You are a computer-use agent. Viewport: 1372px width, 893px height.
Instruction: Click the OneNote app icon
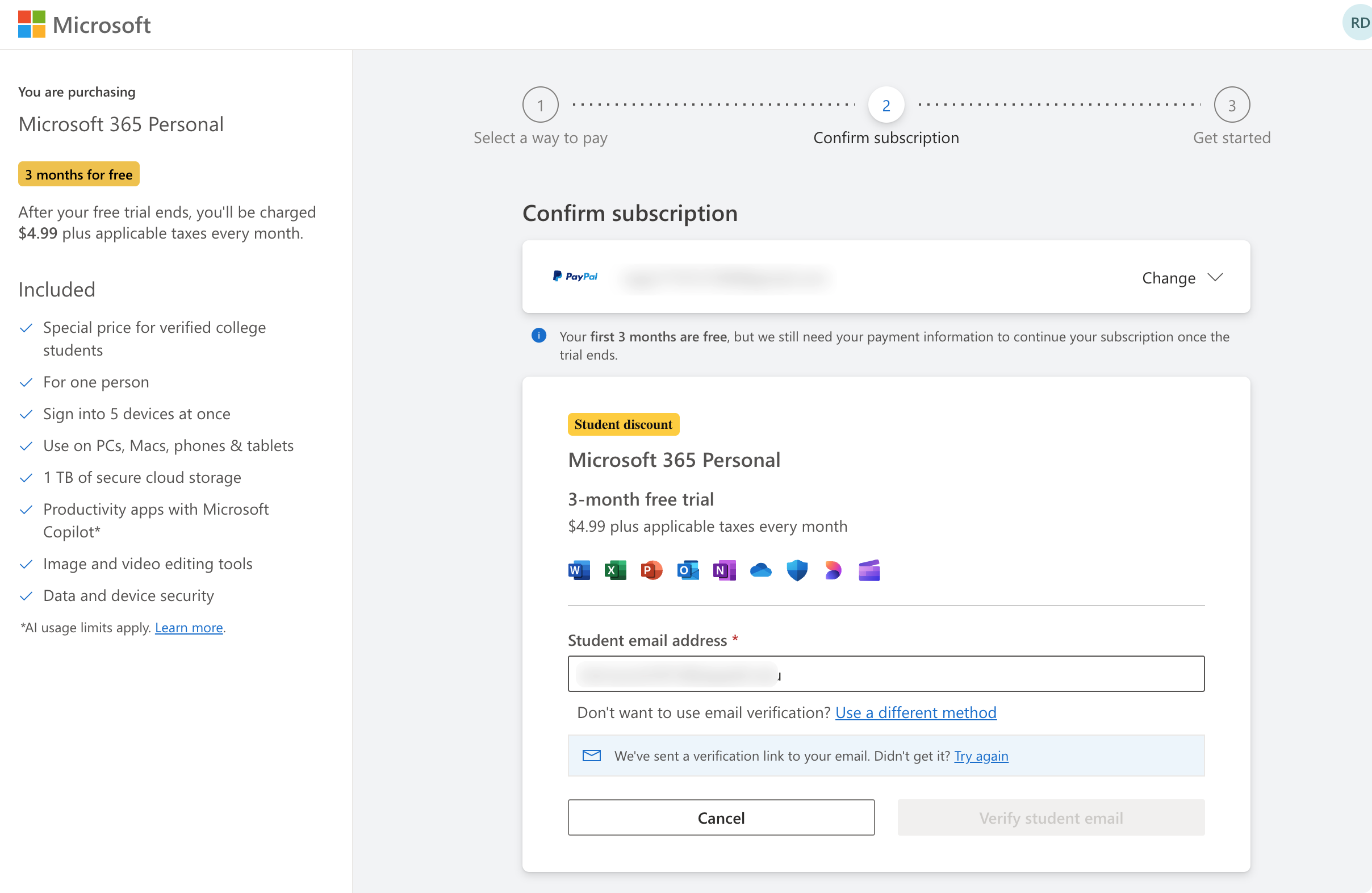point(724,570)
